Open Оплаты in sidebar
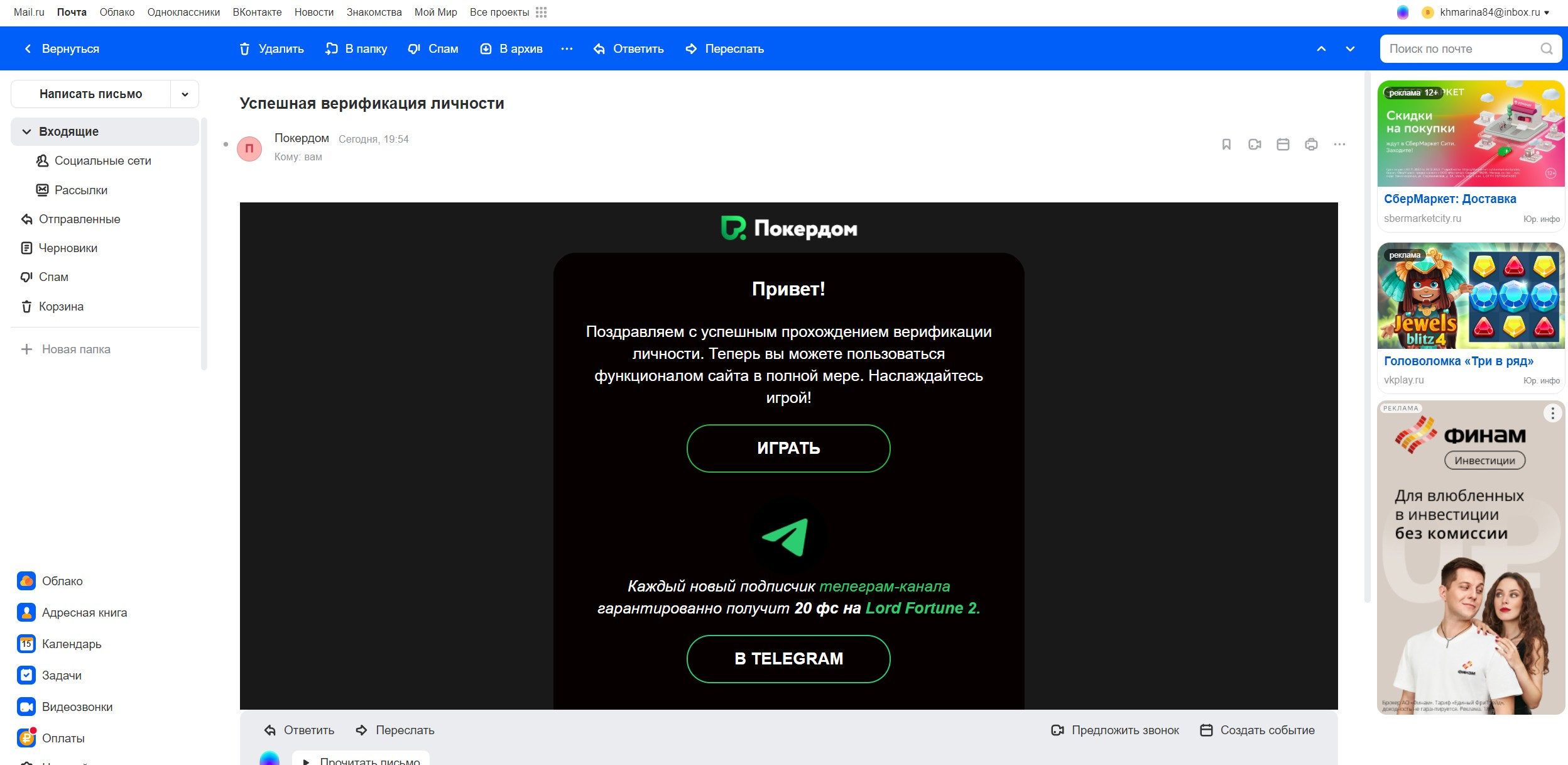 click(x=51, y=738)
